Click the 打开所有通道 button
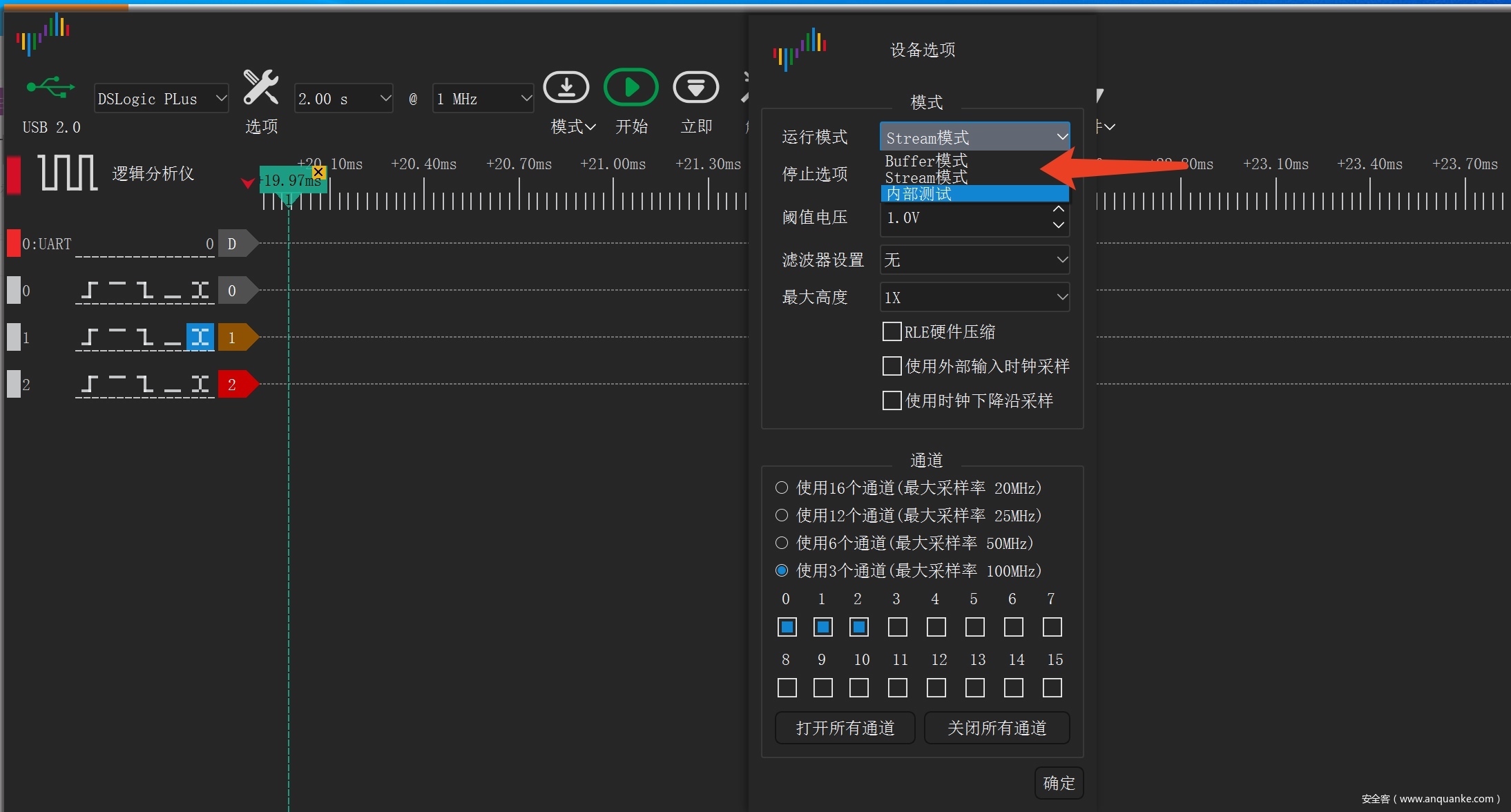 (x=845, y=728)
